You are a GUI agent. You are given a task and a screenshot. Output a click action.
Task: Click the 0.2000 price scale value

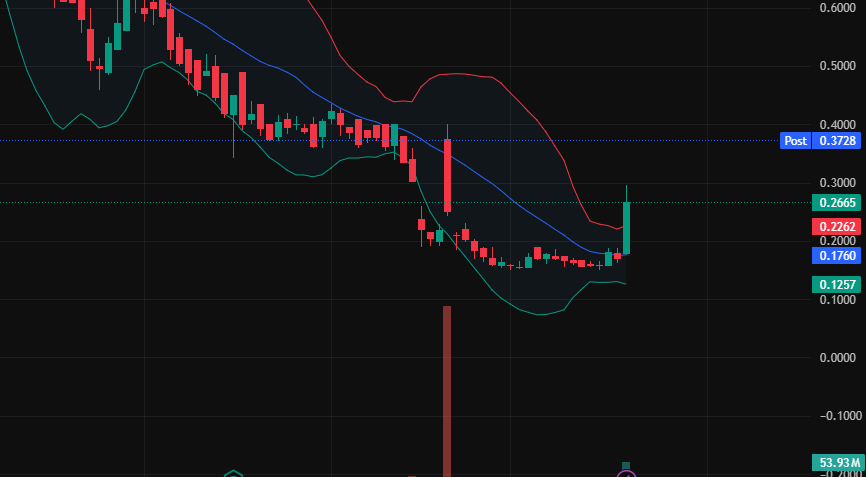point(839,241)
